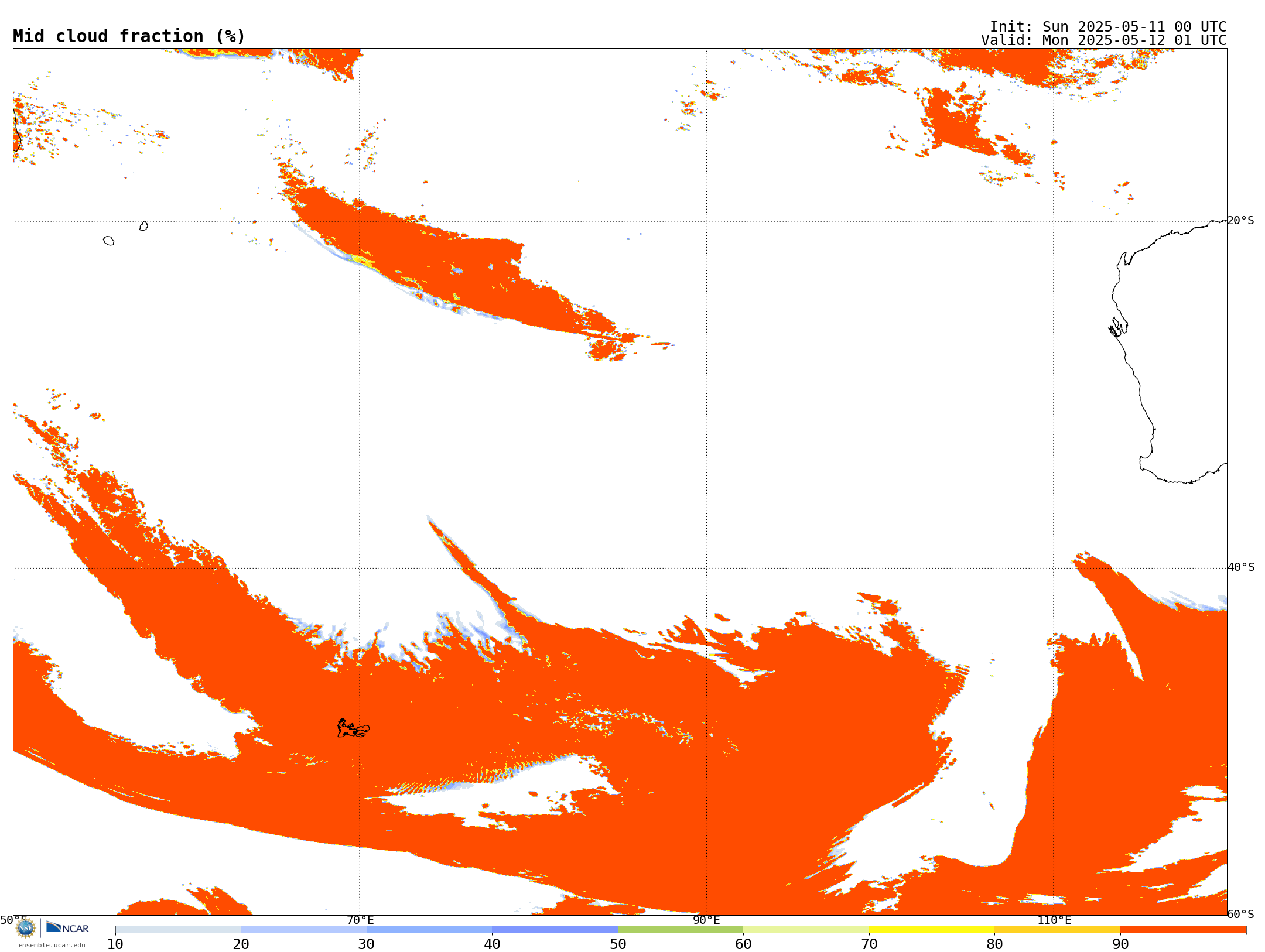Click the Mauritius island outline

143,226
